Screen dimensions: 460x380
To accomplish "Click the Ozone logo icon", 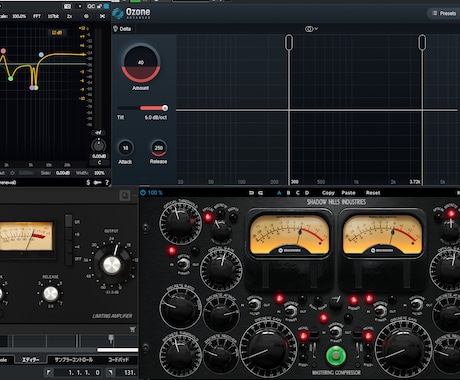I will click(117, 13).
